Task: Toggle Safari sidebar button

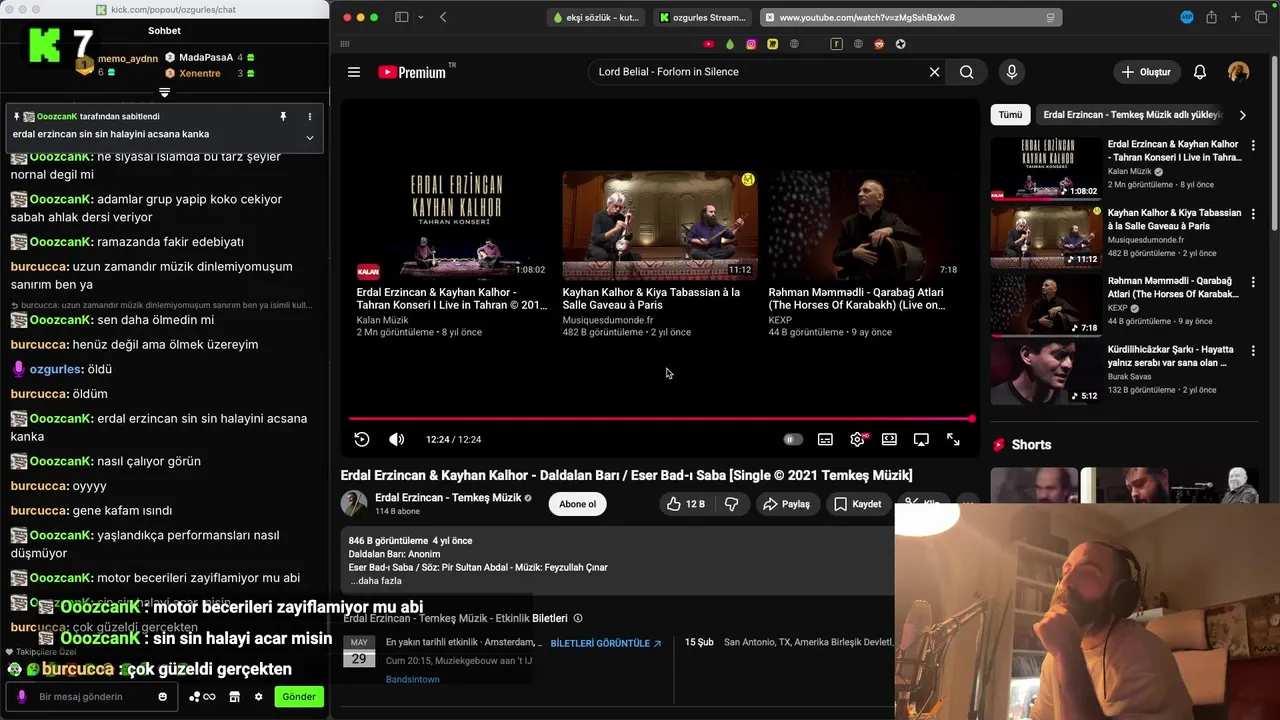Action: 401,17
